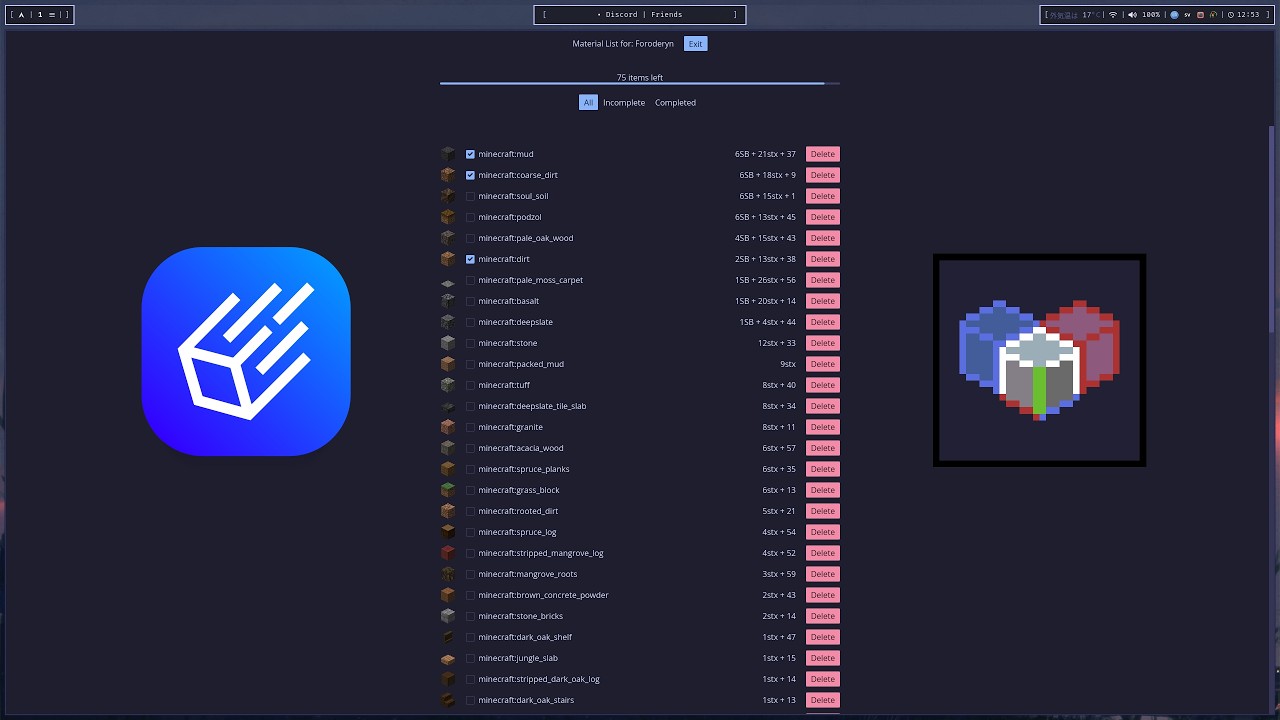
Task: Click workspace 1 indicator in top bar
Action: coord(40,15)
